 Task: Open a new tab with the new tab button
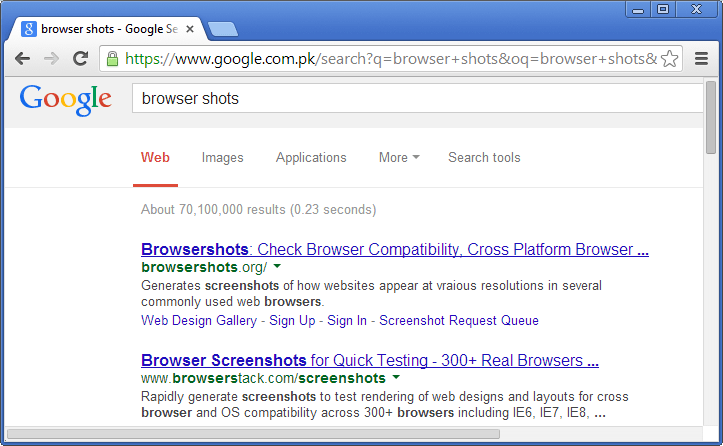[223, 29]
